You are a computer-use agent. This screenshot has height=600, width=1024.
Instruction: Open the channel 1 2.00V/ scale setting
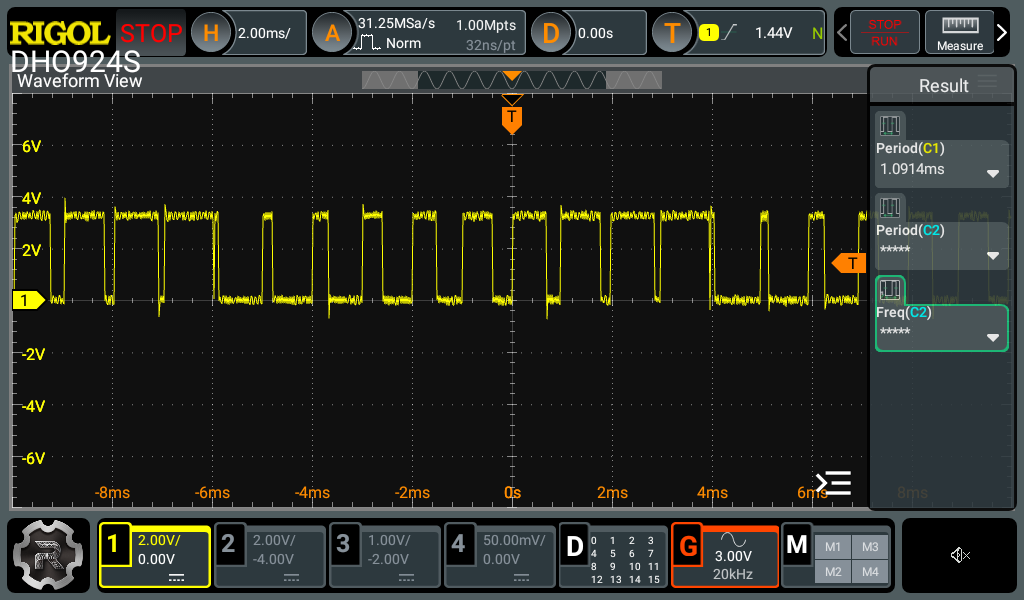[x=159, y=540]
